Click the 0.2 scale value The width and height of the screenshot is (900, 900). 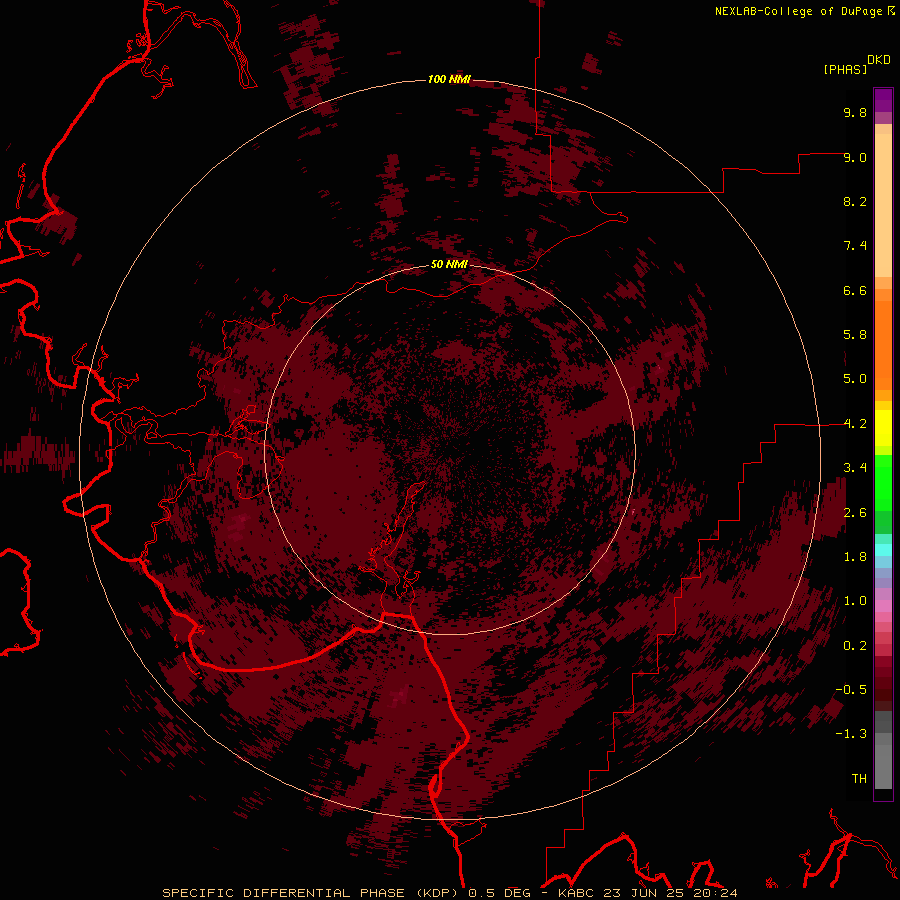coord(855,646)
